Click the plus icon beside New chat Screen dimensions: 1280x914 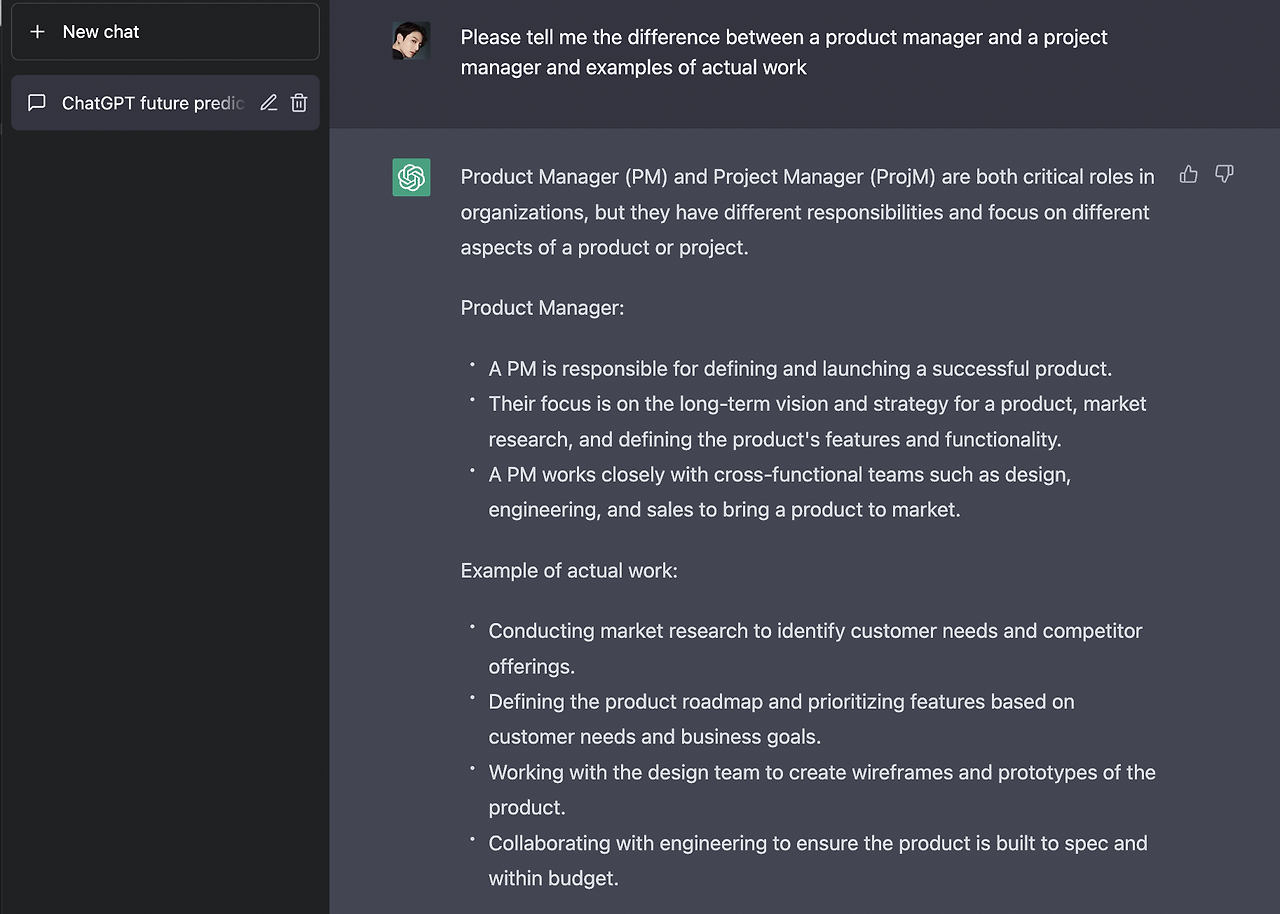tap(38, 32)
